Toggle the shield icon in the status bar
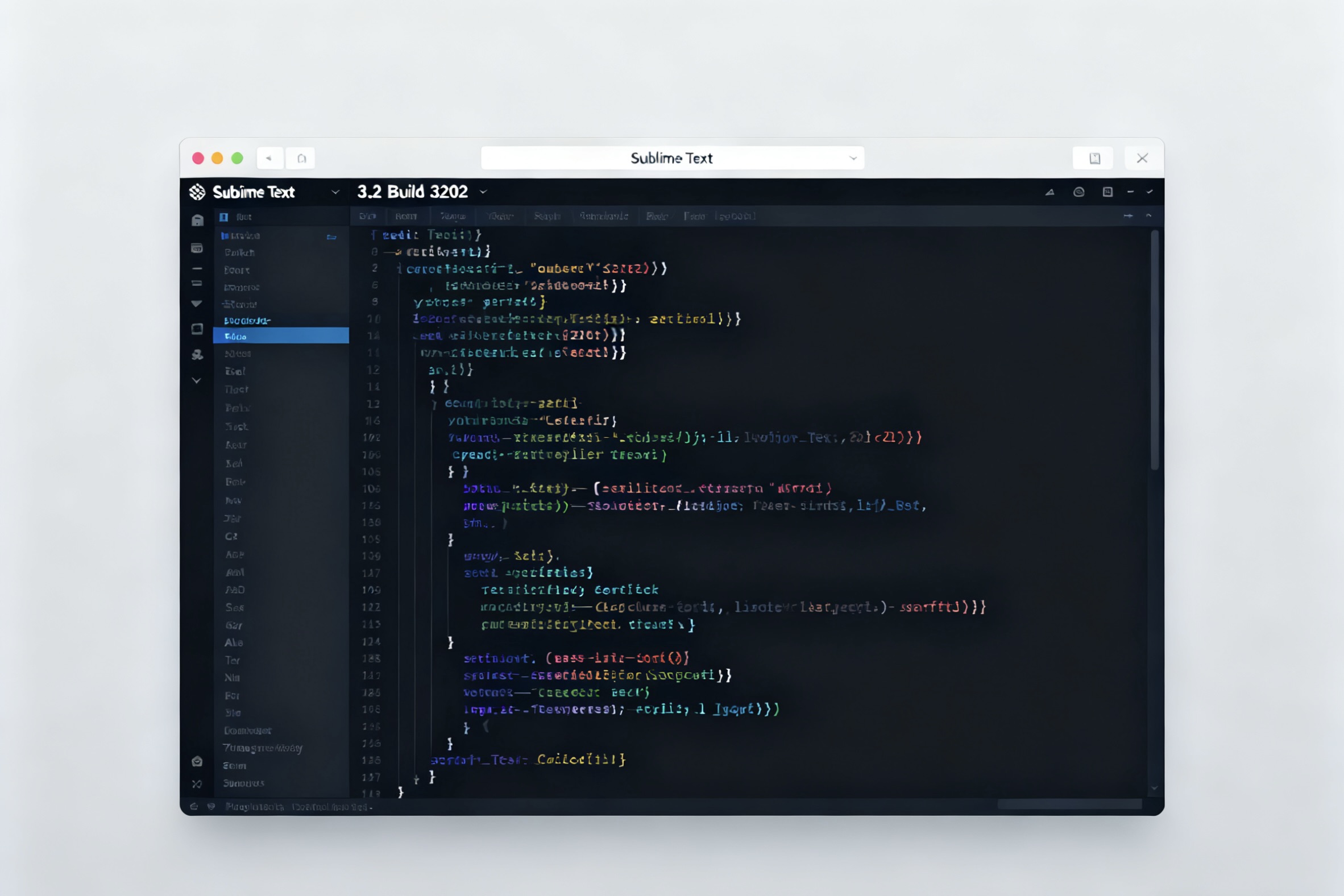The image size is (1344, 896). [211, 806]
